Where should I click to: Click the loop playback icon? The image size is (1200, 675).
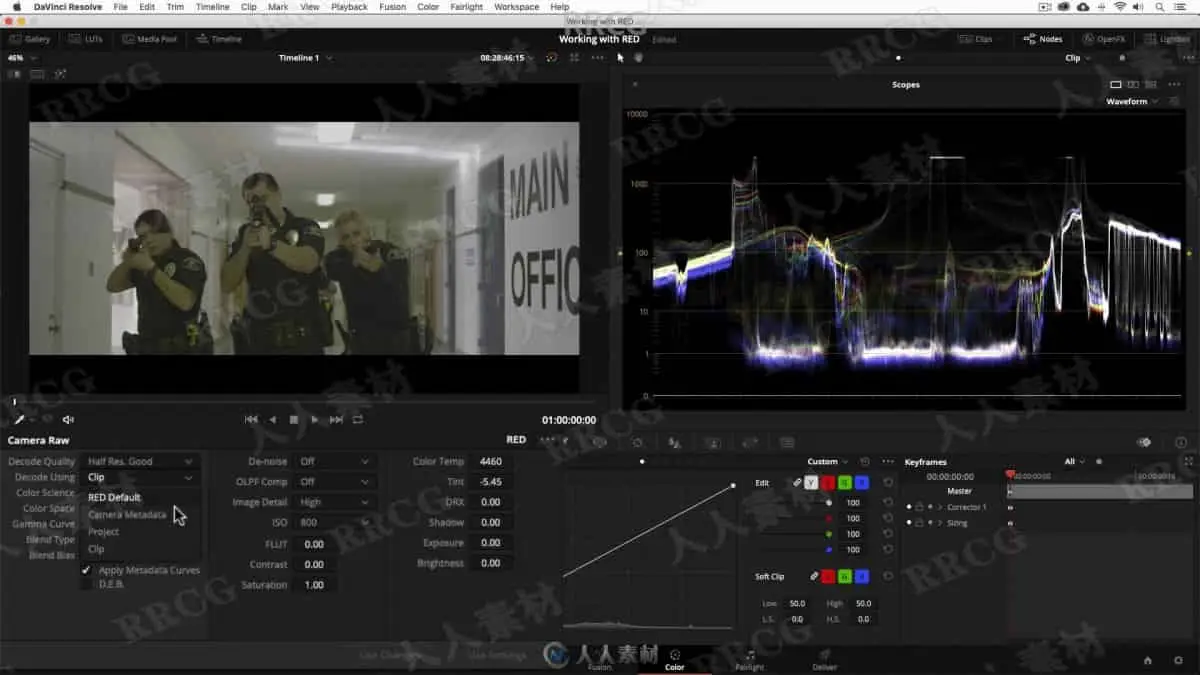click(358, 420)
